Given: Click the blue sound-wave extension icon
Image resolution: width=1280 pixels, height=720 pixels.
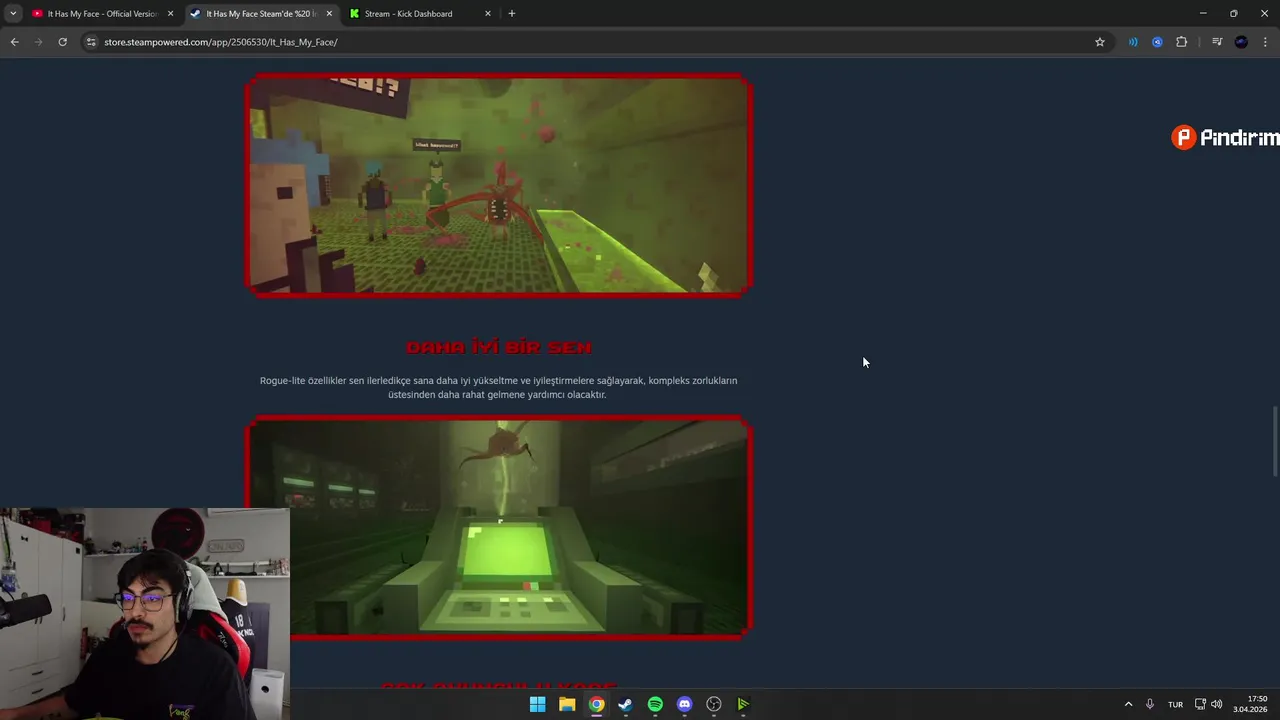Looking at the screenshot, I should click(x=1133, y=42).
